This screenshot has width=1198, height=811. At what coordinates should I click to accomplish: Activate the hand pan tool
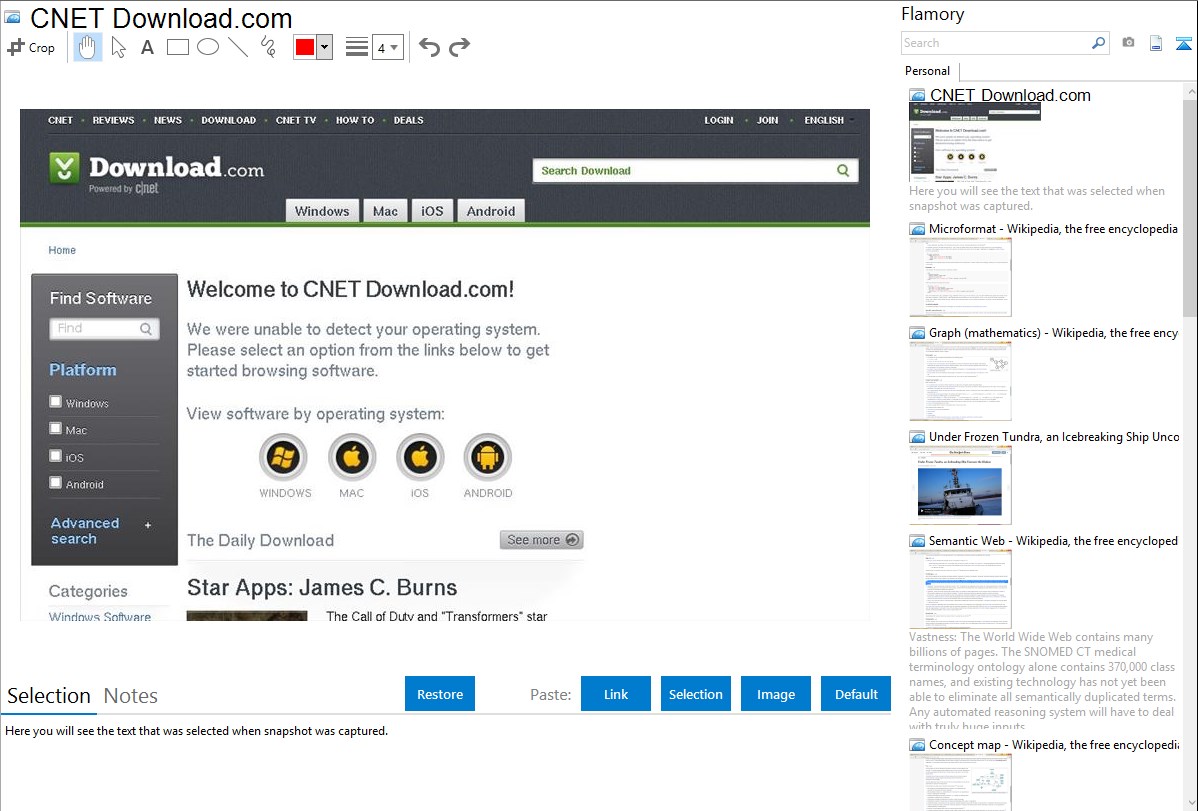click(x=88, y=47)
